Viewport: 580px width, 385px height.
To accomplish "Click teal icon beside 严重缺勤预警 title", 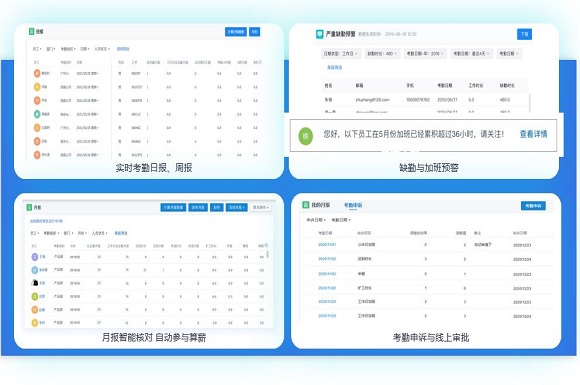I will (x=319, y=34).
